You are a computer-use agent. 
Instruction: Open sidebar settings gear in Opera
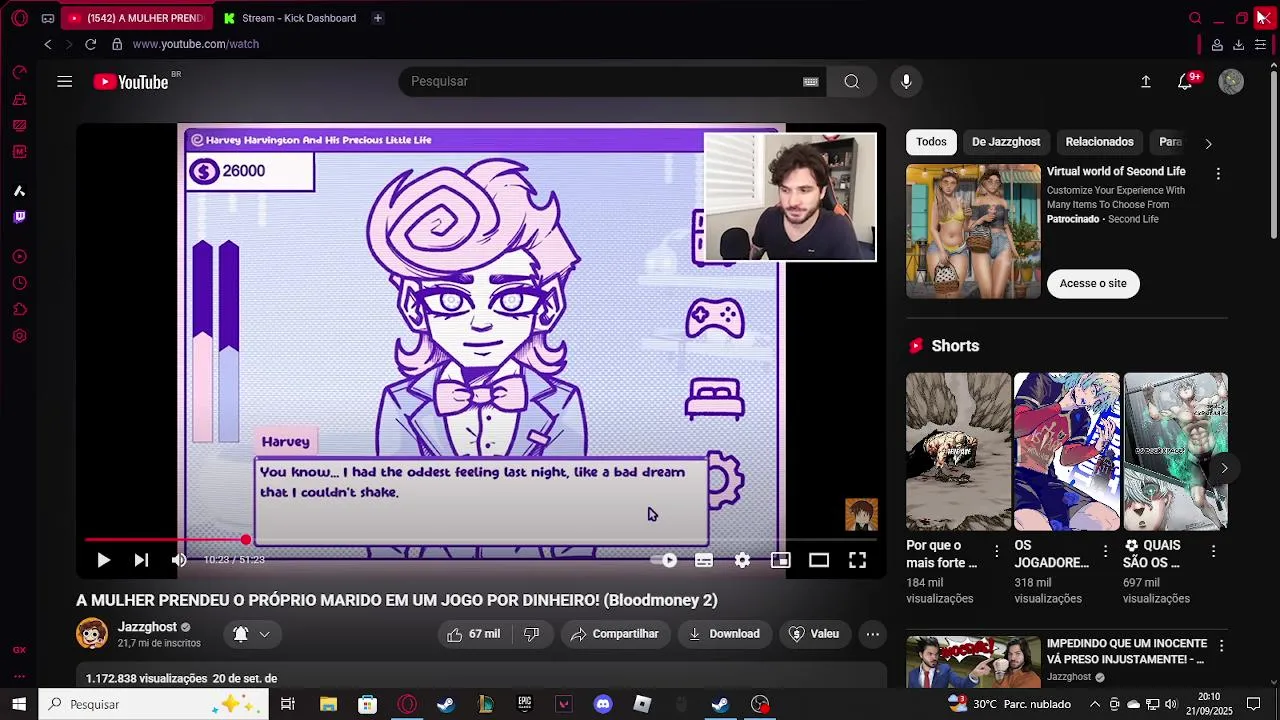pyautogui.click(x=19, y=336)
